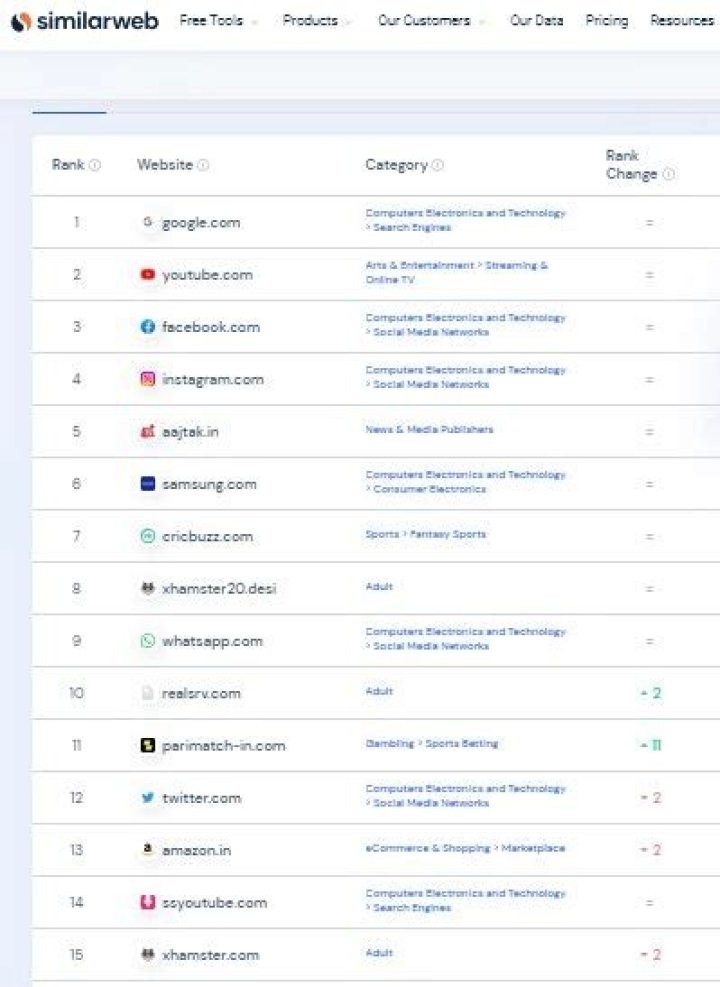Open the Resources menu item
Image resolution: width=720 pixels, height=987 pixels.
point(682,21)
